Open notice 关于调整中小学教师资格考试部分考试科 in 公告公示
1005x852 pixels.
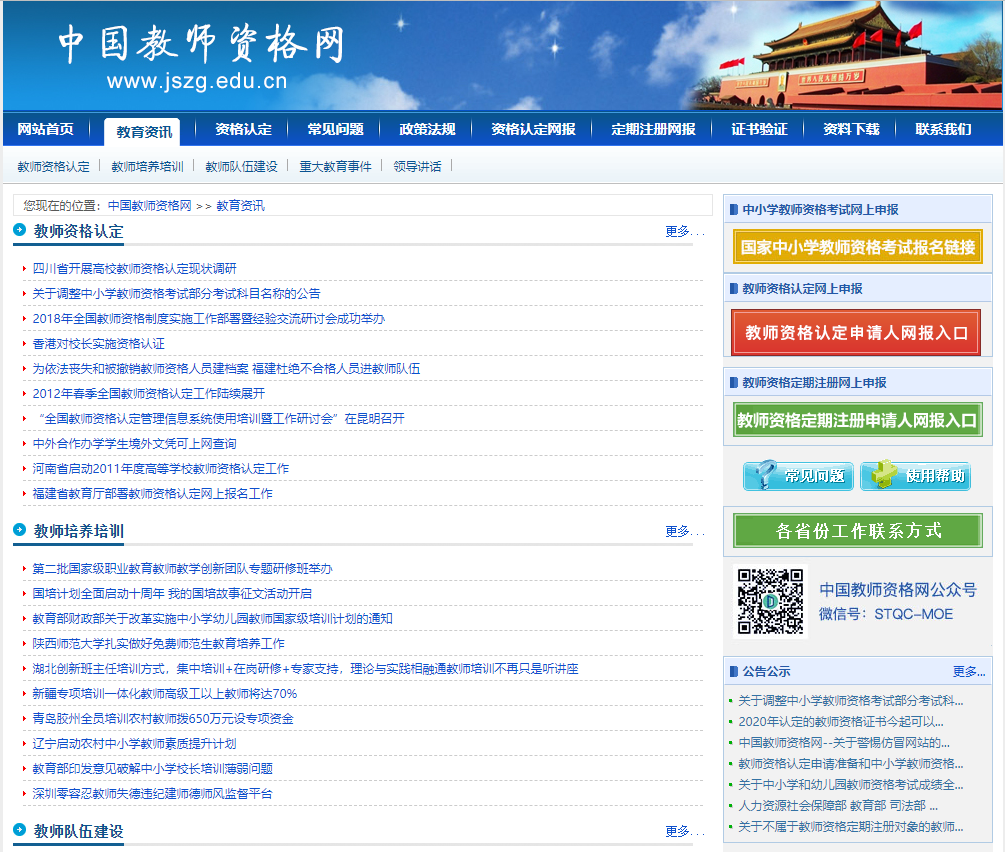pos(851,701)
